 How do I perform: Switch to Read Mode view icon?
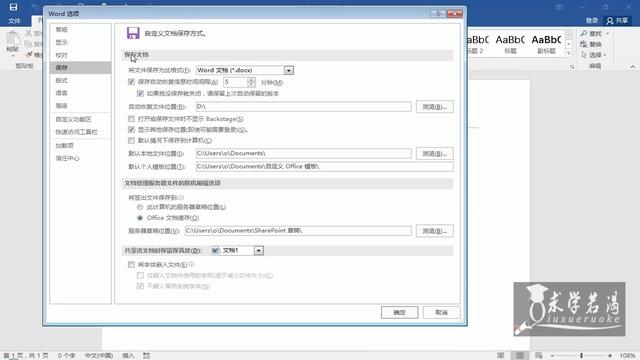tap(500, 356)
